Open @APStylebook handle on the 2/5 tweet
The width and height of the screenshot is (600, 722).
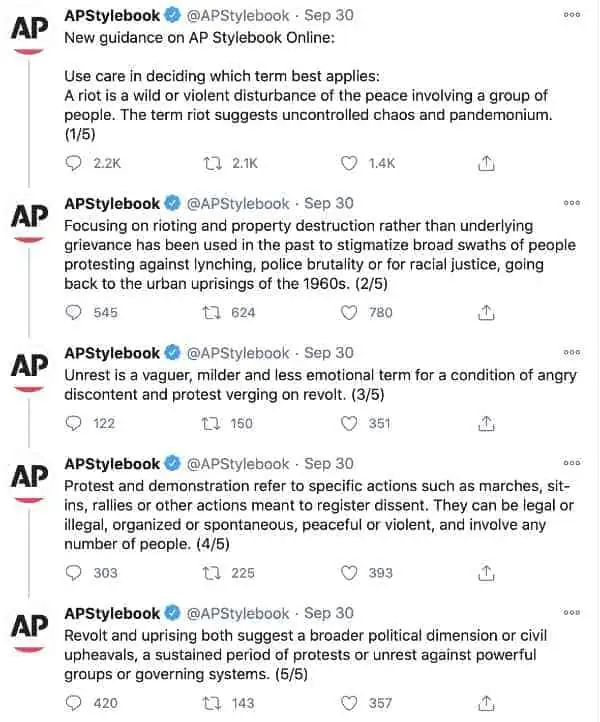(238, 204)
